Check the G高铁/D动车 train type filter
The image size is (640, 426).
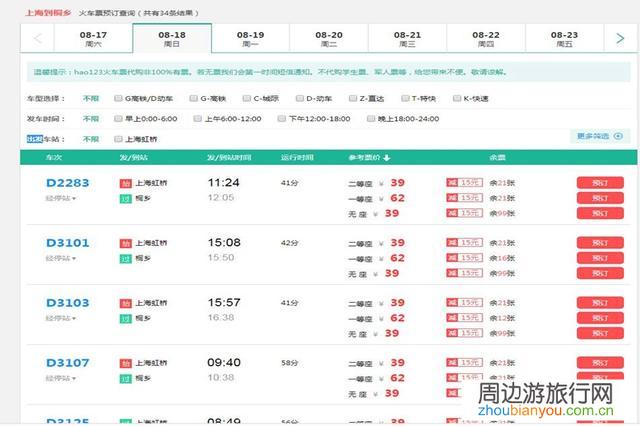point(118,98)
